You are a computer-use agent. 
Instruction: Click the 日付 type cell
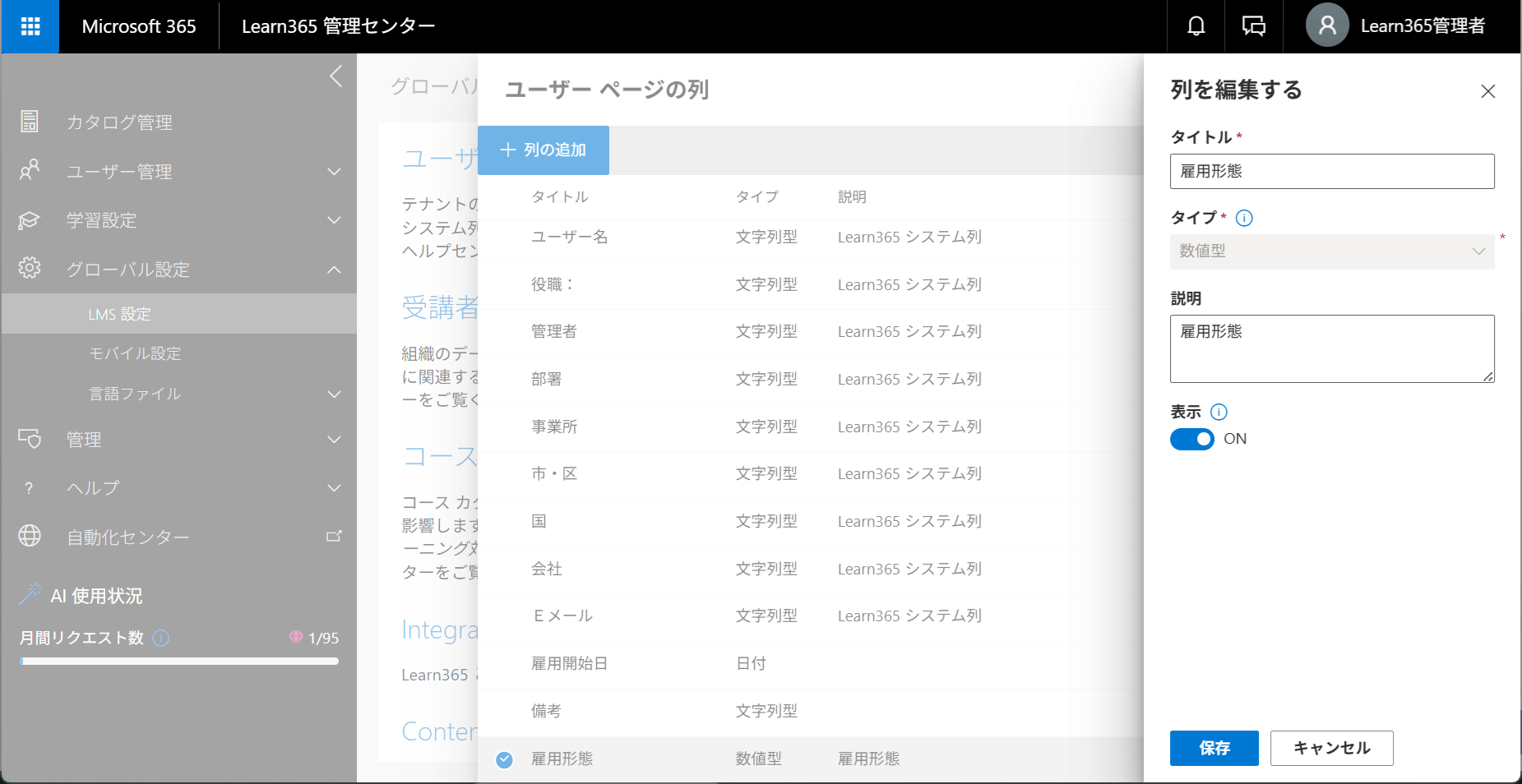tap(751, 664)
